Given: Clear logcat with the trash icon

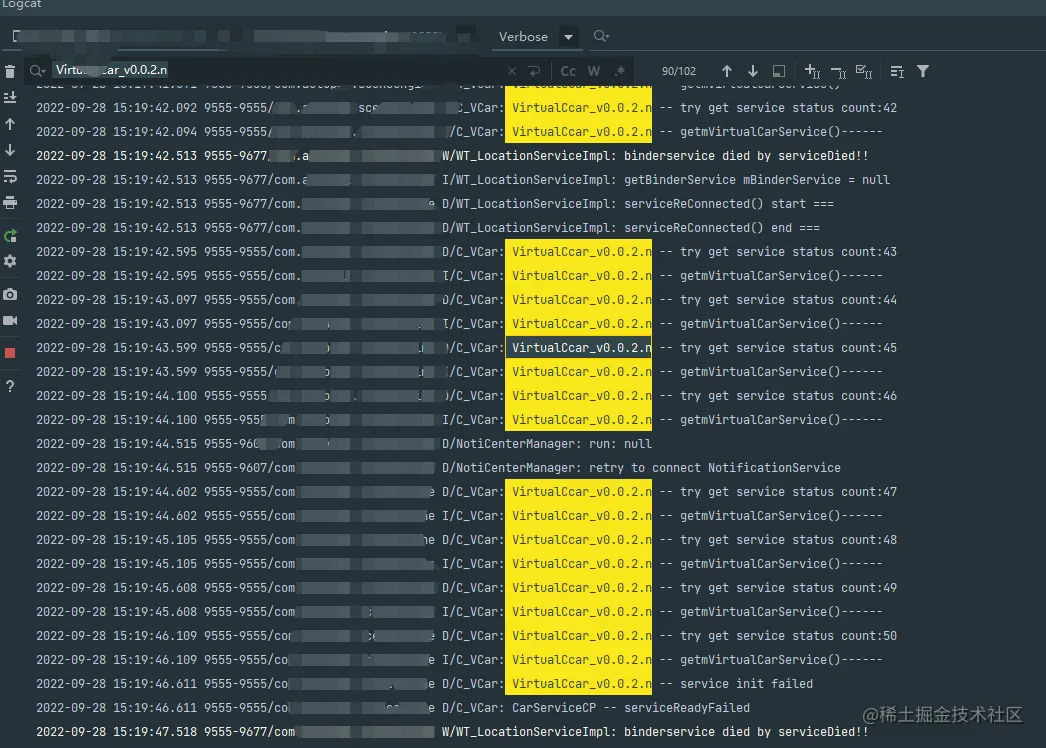Looking at the screenshot, I should 10,71.
